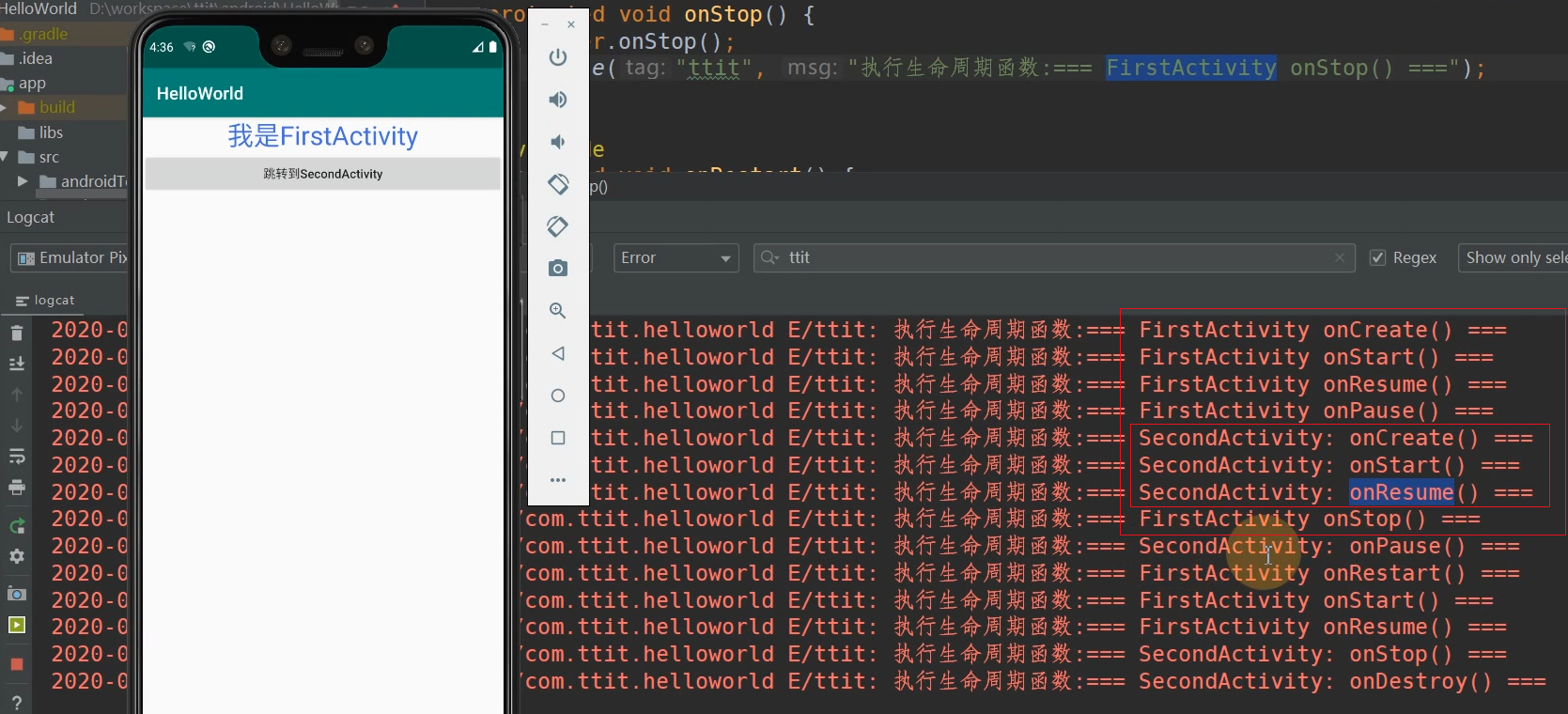This screenshot has height=714, width=1568.
Task: Tap emulator Back triangle button
Action: point(558,353)
